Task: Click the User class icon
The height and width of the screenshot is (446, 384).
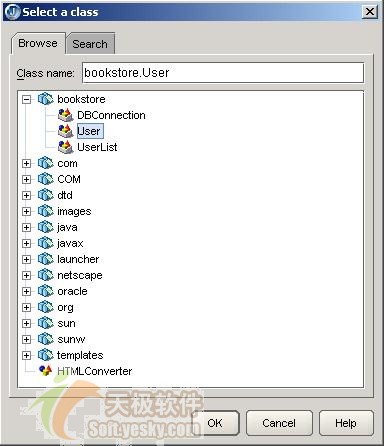Action: pyautogui.click(x=65, y=131)
